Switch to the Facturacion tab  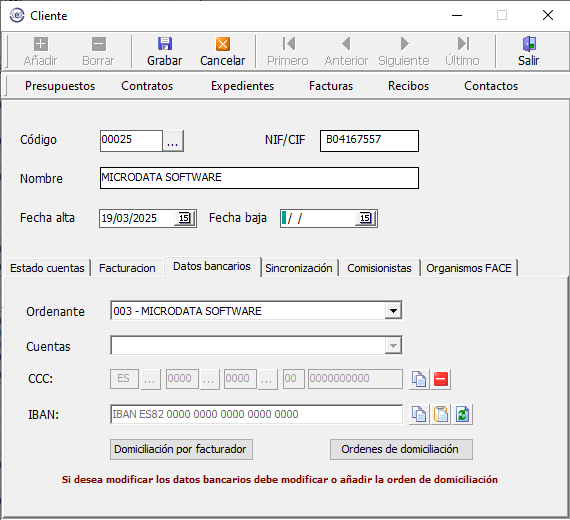coord(127,268)
